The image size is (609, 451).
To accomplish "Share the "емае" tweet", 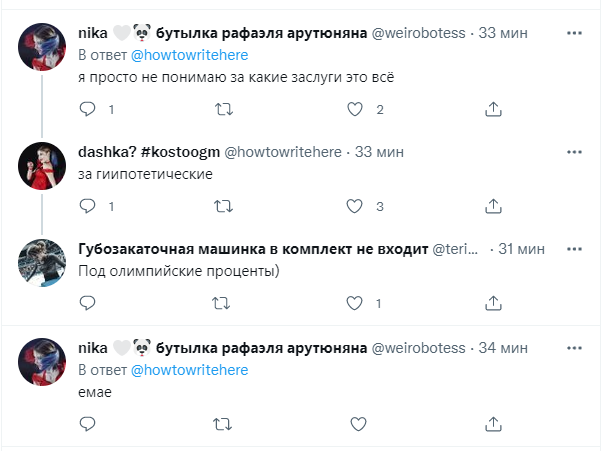I will [492, 425].
